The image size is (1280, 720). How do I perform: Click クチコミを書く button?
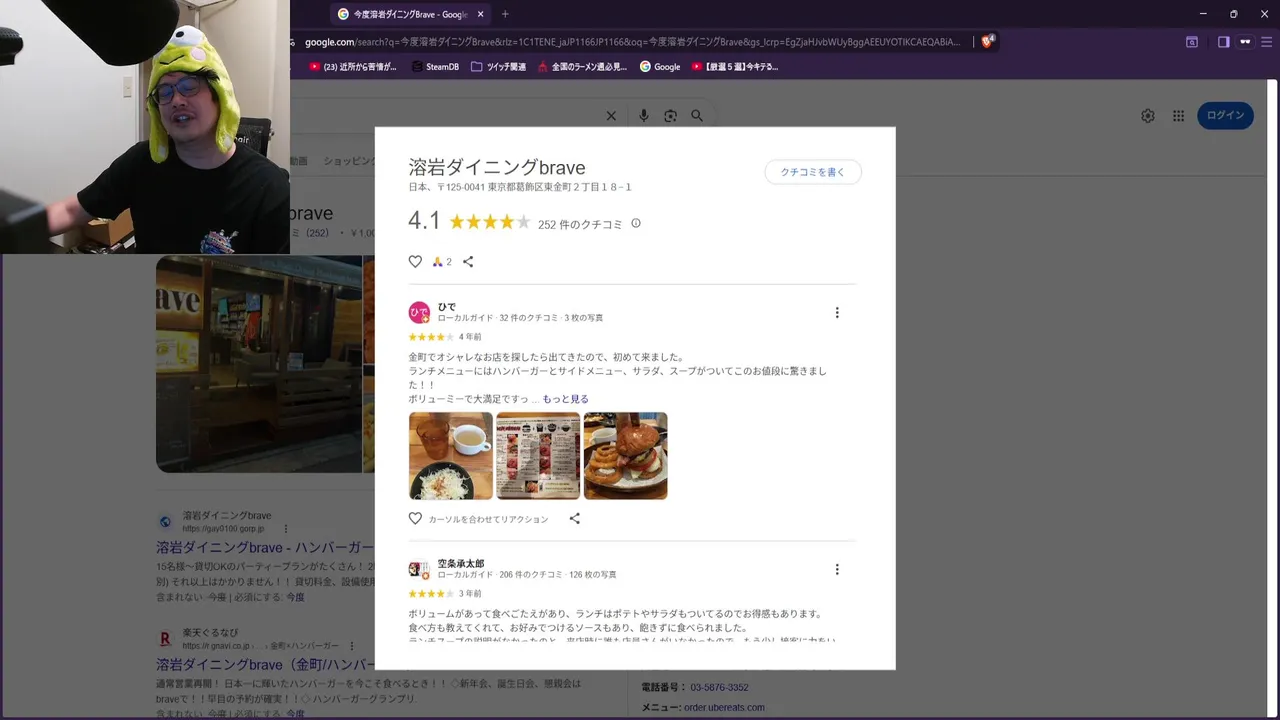813,172
